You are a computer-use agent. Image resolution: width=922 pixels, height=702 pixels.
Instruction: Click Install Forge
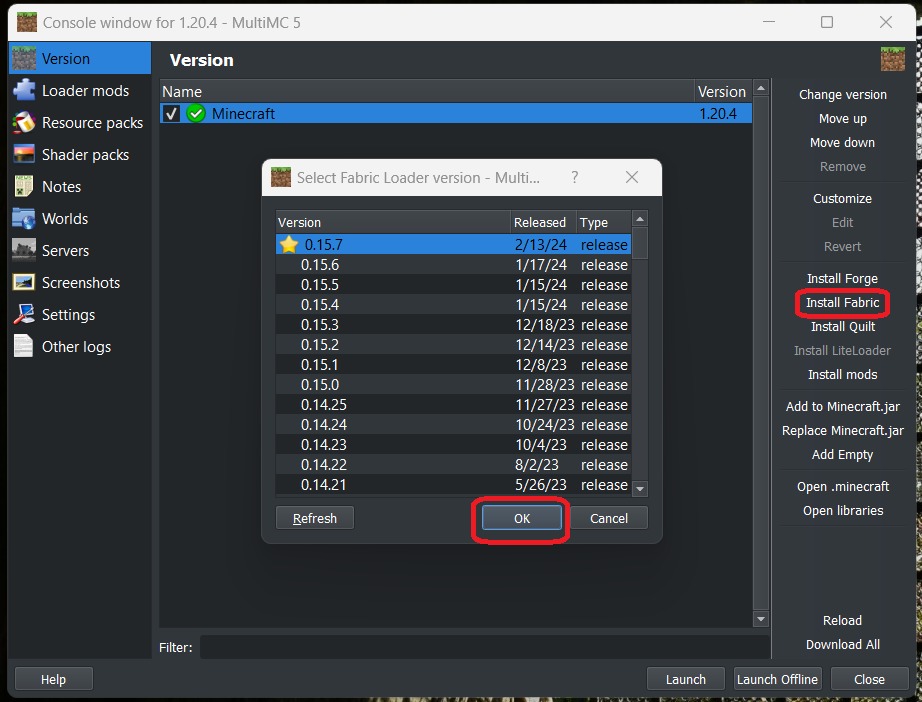842,278
